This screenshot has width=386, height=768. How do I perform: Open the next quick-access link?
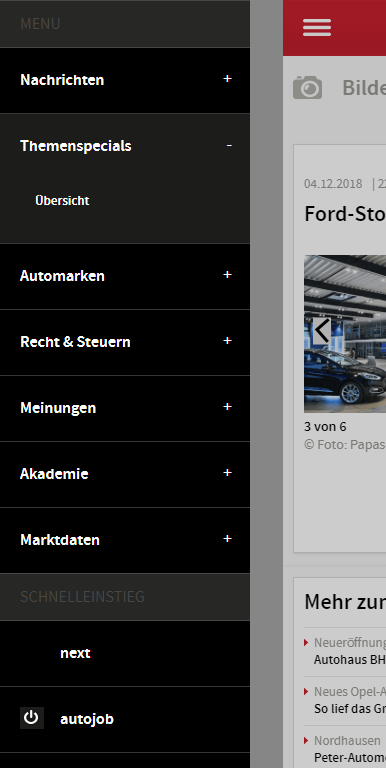click(75, 653)
